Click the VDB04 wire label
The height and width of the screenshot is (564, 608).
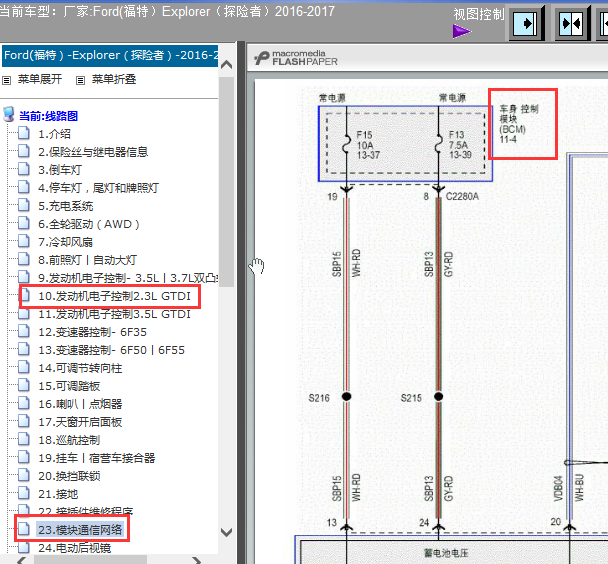click(x=558, y=488)
